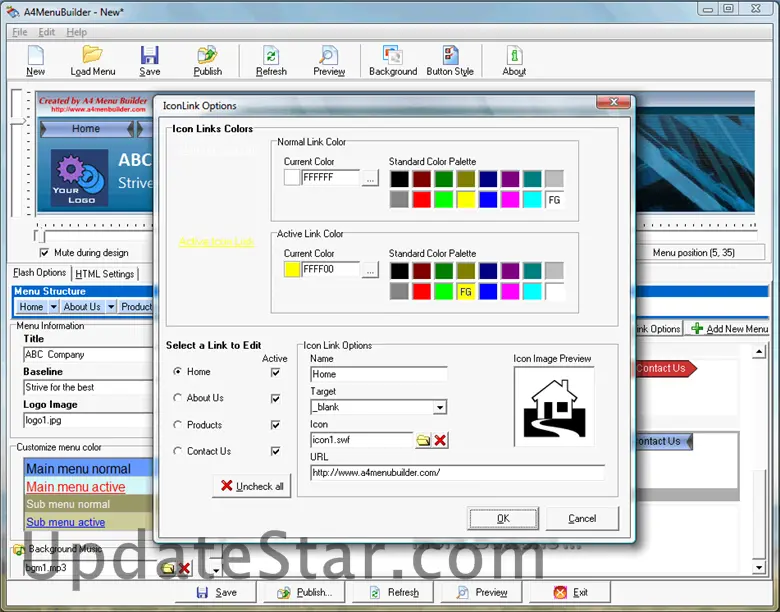Click Refresh in bottom bar

(x=394, y=592)
